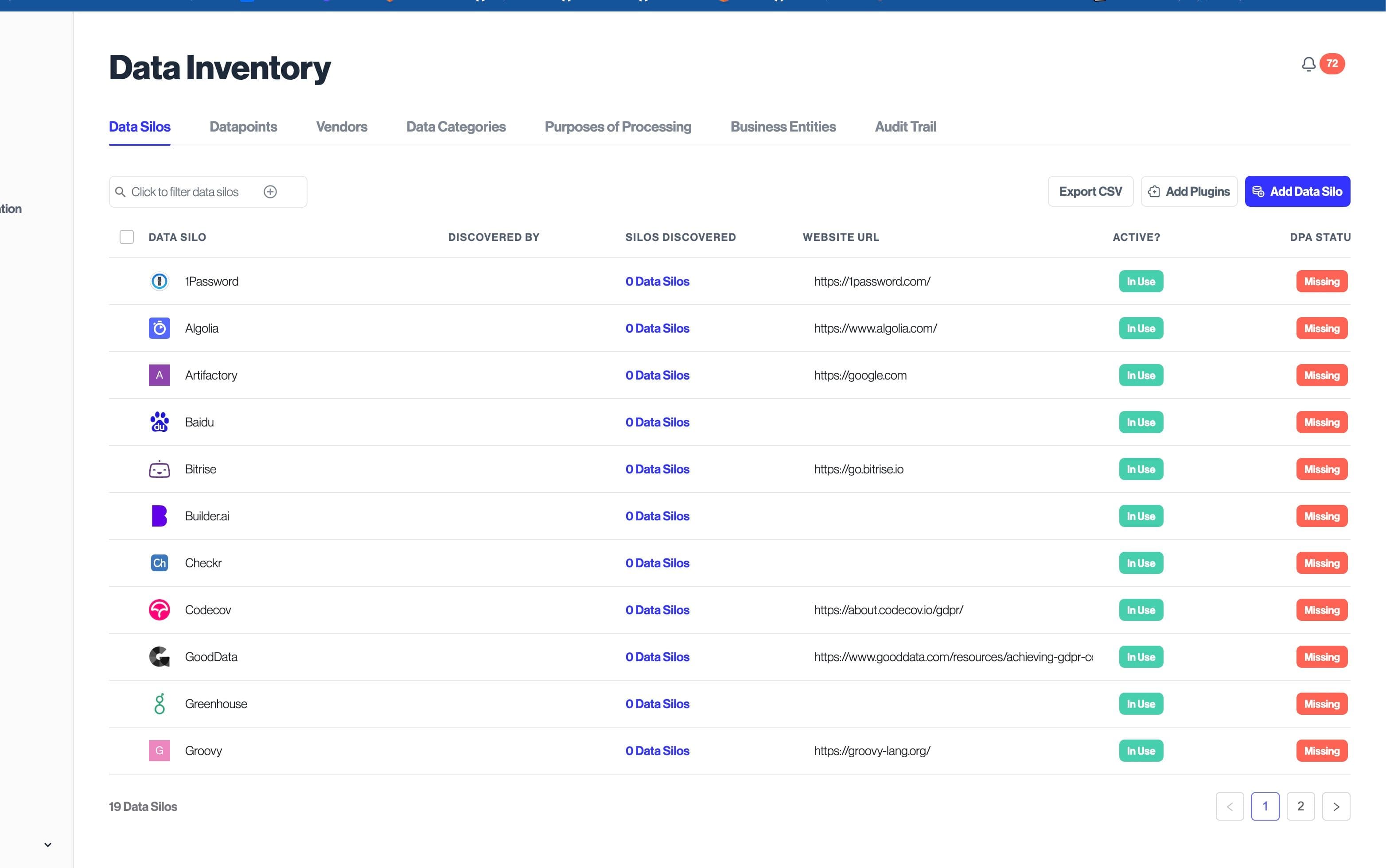Click the Algolia logo icon
This screenshot has width=1386, height=868.
159,328
